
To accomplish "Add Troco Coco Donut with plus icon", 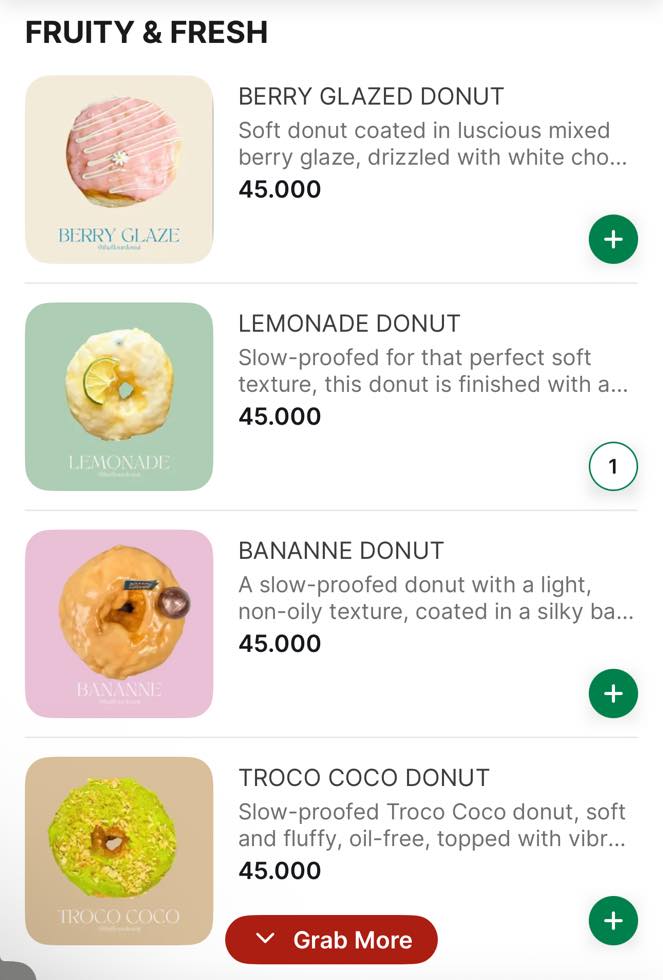I will click(x=613, y=921).
